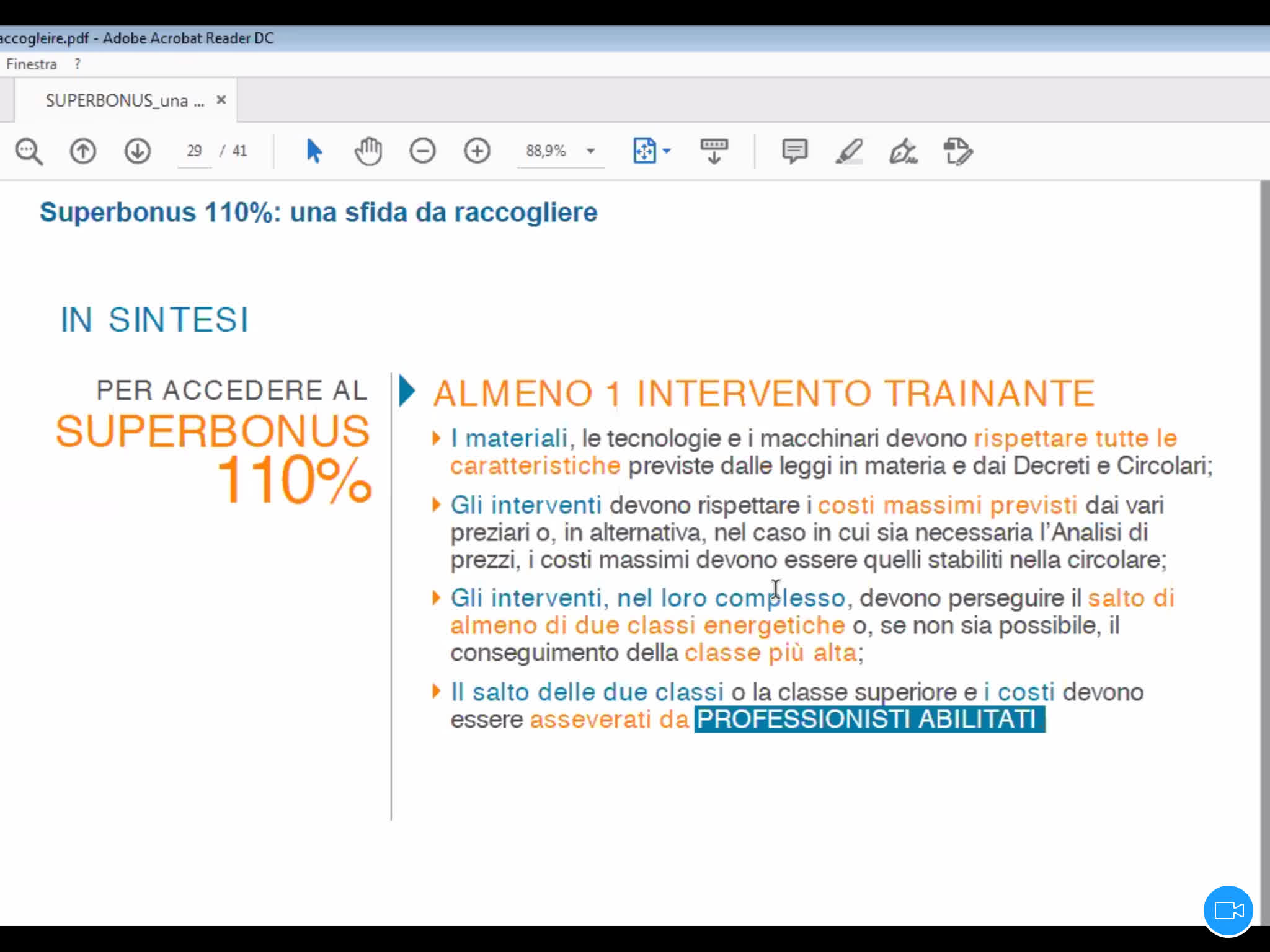Screen dimensions: 1270x952
Task: Click the orange text 'classe più alta'
Action: tap(771, 653)
